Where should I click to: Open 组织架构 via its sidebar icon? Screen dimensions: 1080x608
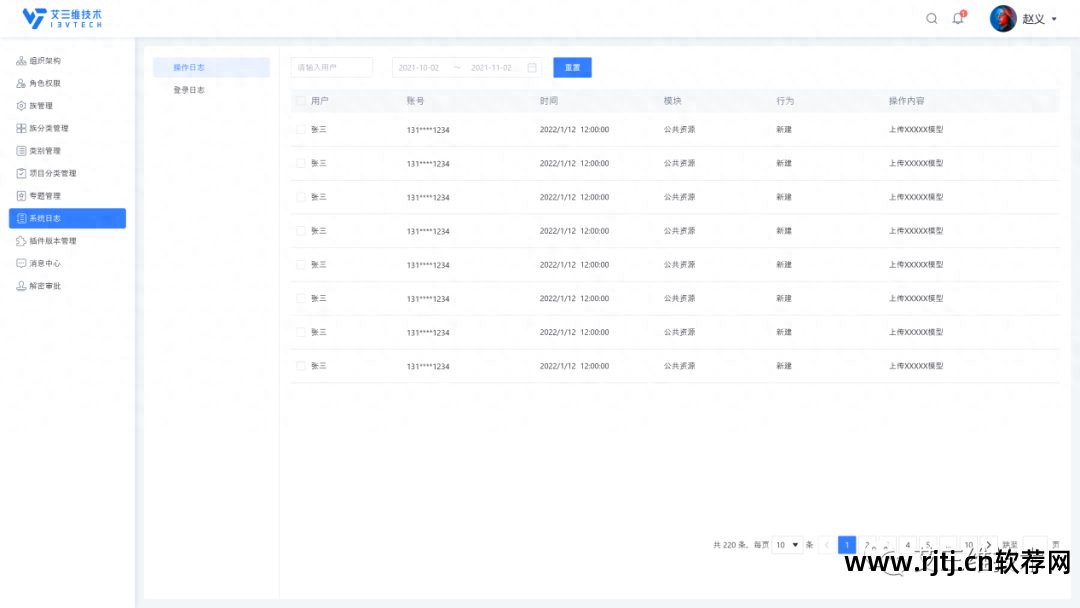[21, 61]
